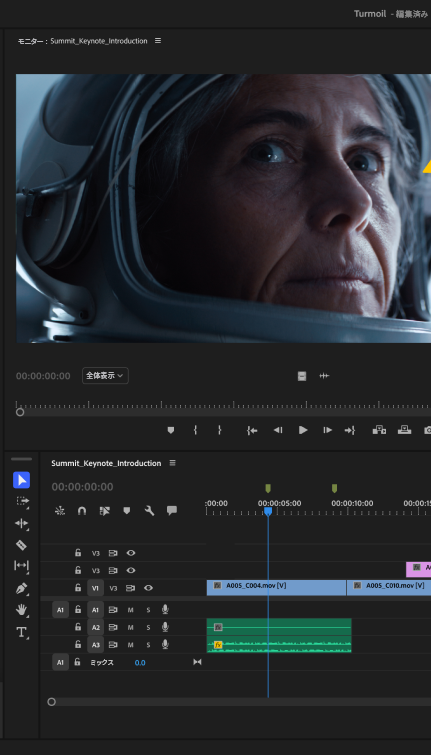This screenshot has width=431, height=755.
Task: Click the timeline marker near 00:00:10:00
Action: tap(334, 489)
